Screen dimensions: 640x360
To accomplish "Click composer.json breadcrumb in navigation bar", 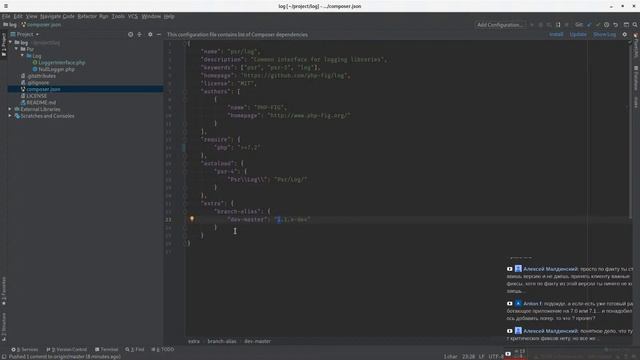I will tap(40, 25).
